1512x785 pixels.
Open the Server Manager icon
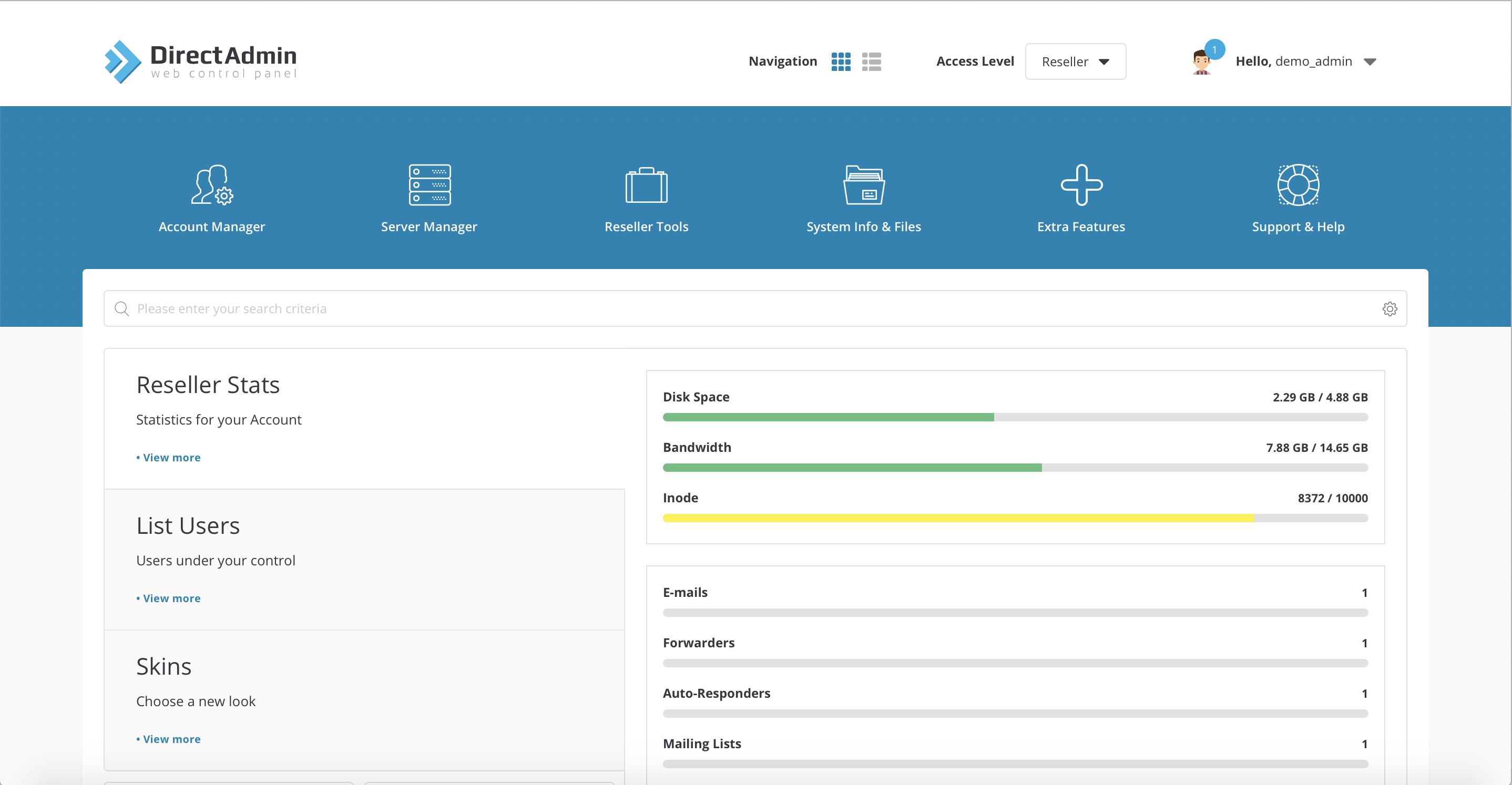pos(429,184)
